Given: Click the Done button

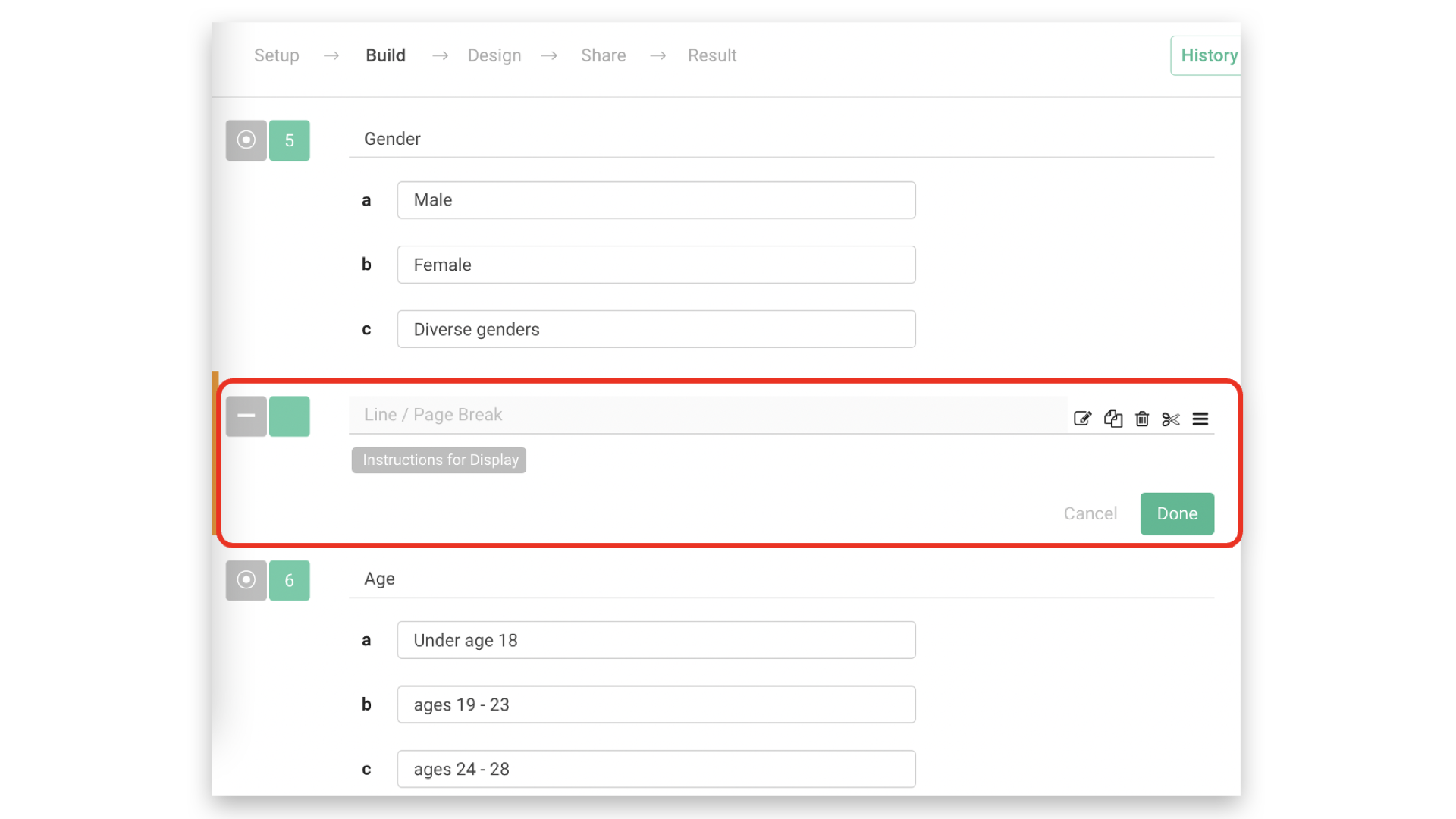Looking at the screenshot, I should click(x=1176, y=513).
